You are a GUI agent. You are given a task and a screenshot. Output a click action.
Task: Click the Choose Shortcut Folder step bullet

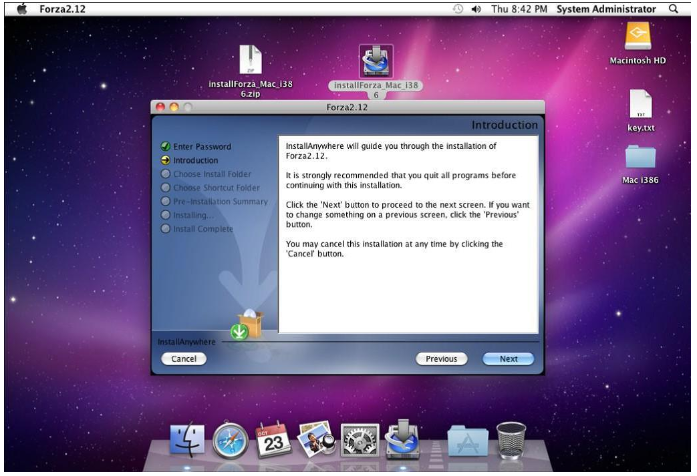pyautogui.click(x=165, y=188)
